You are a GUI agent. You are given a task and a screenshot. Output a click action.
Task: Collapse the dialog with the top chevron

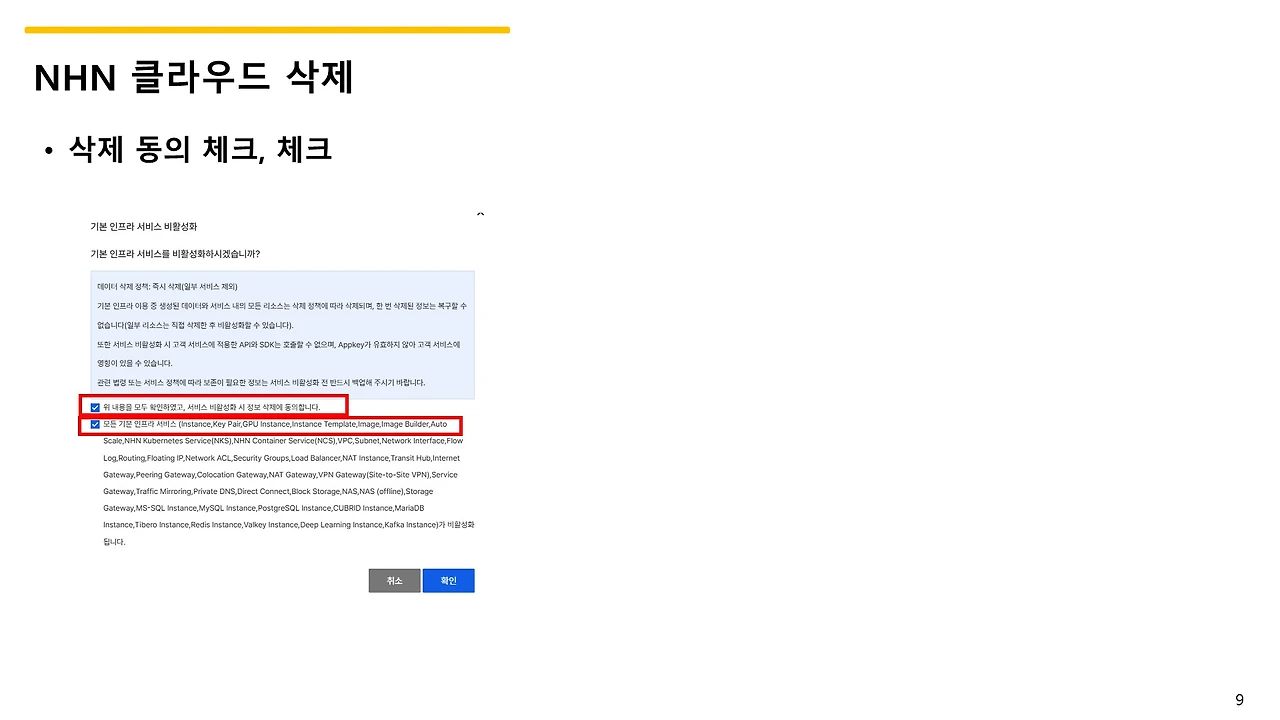point(480,214)
